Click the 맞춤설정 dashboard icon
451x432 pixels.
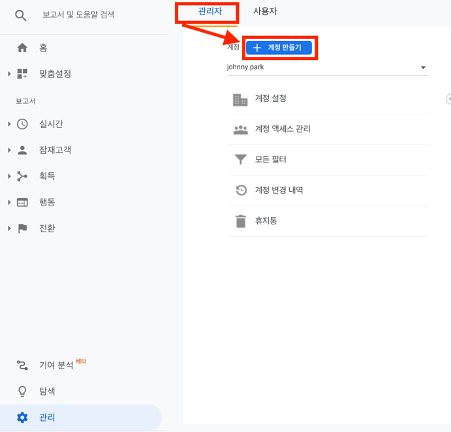tap(22, 74)
